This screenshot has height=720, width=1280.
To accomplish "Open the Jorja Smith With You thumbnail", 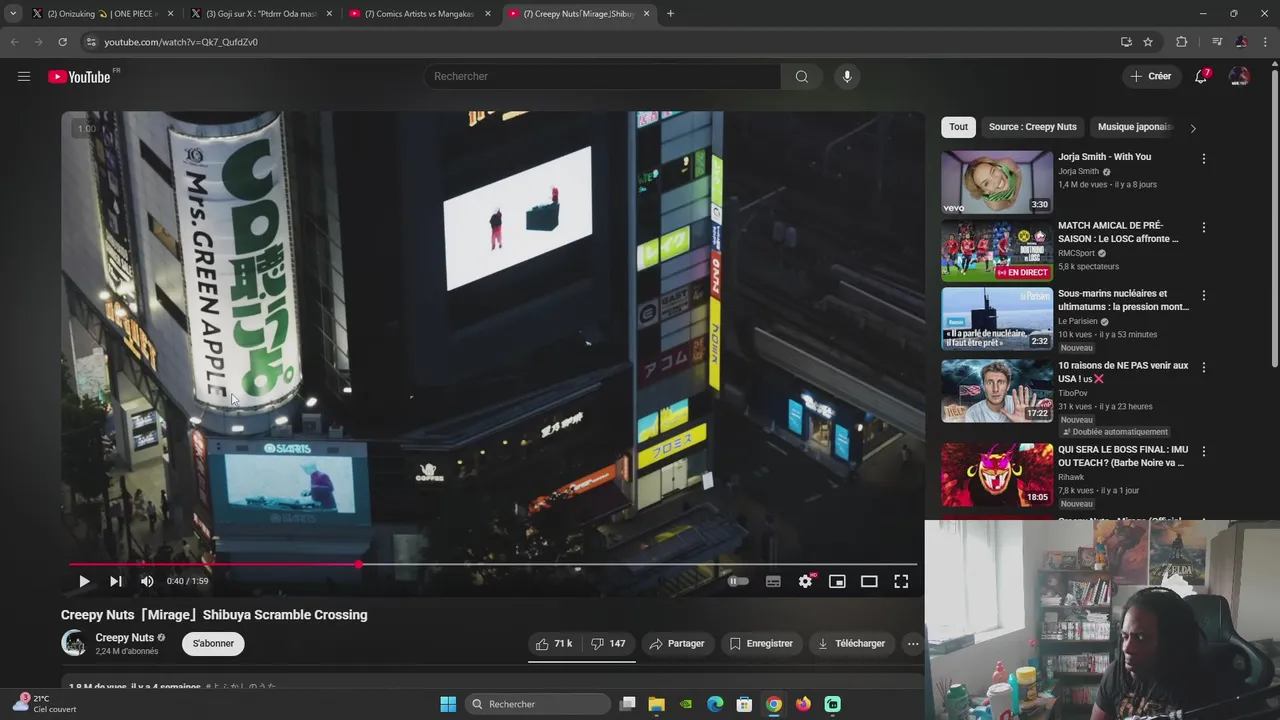I will [997, 182].
